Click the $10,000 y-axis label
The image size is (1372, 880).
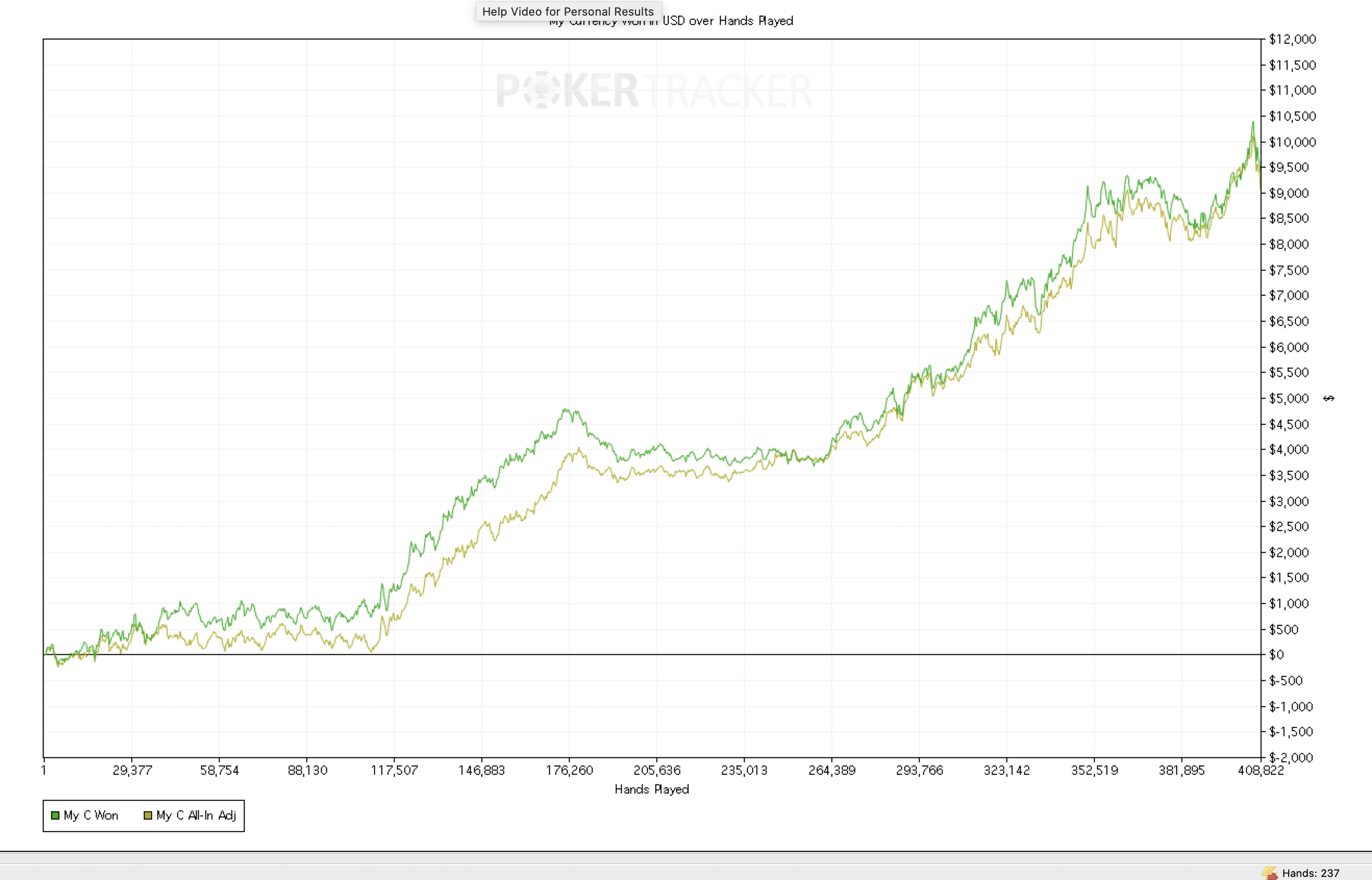pos(1292,142)
